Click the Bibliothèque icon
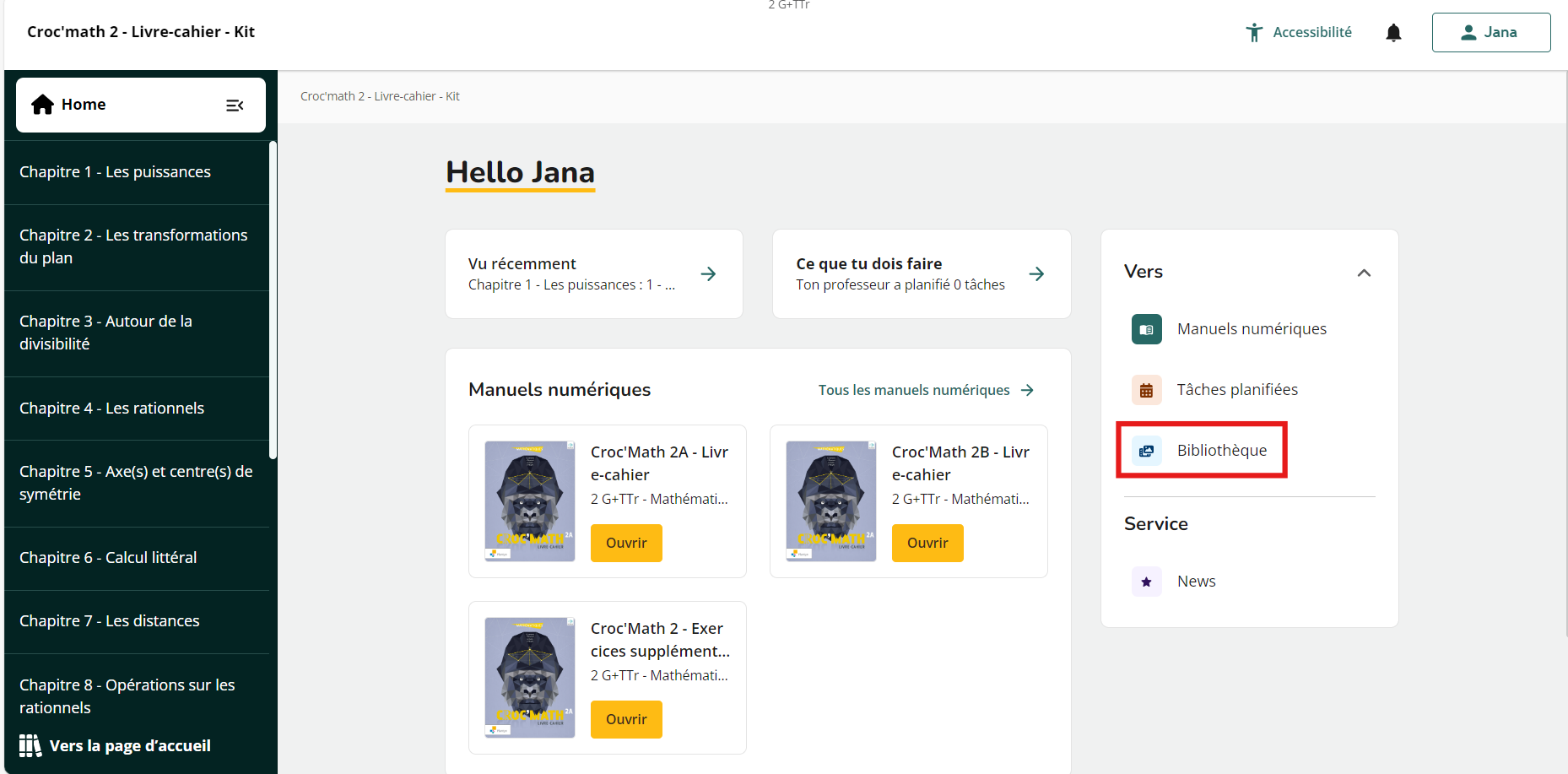 coord(1146,451)
